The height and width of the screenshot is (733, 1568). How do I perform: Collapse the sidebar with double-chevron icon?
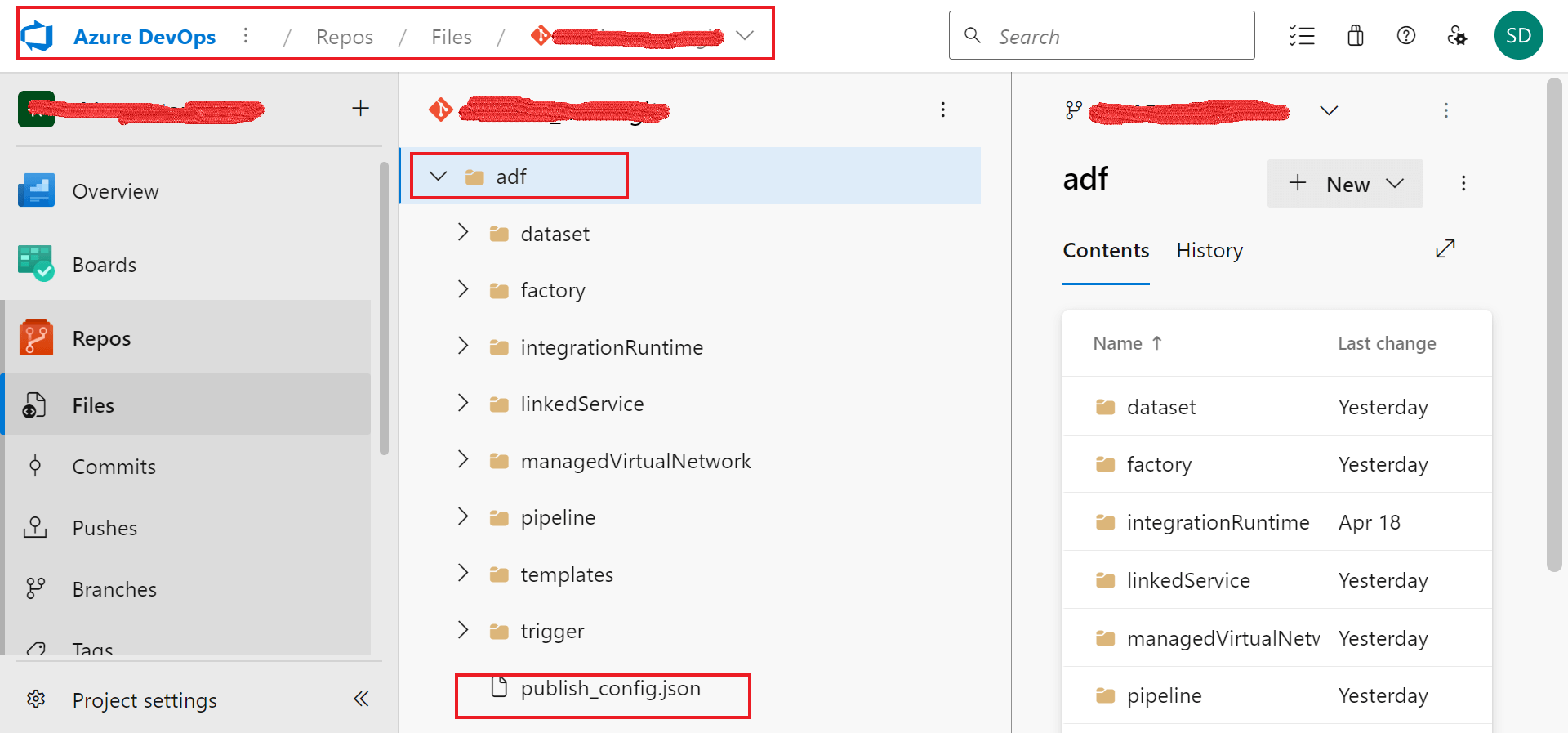click(361, 699)
